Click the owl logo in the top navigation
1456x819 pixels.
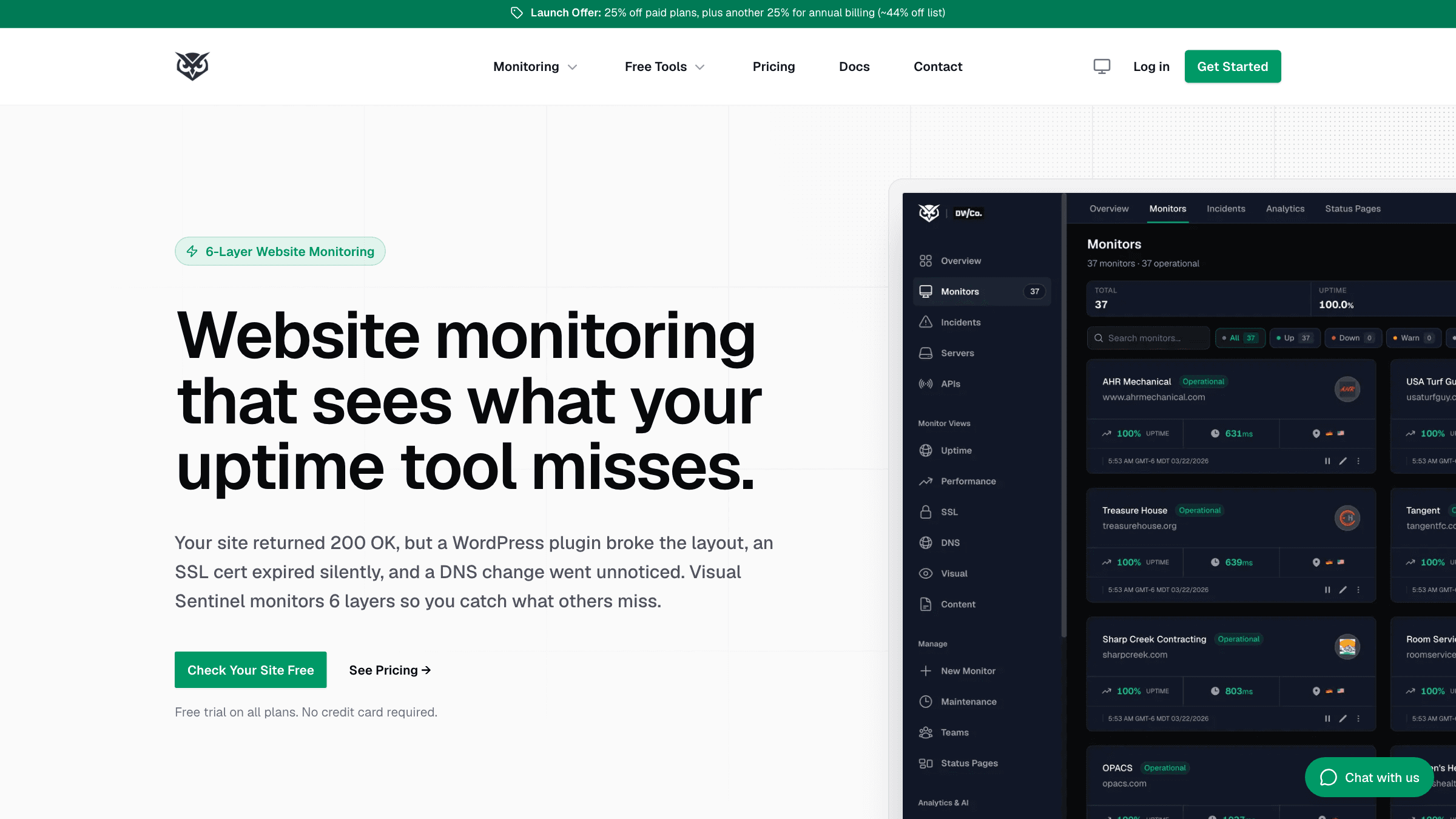tap(191, 66)
